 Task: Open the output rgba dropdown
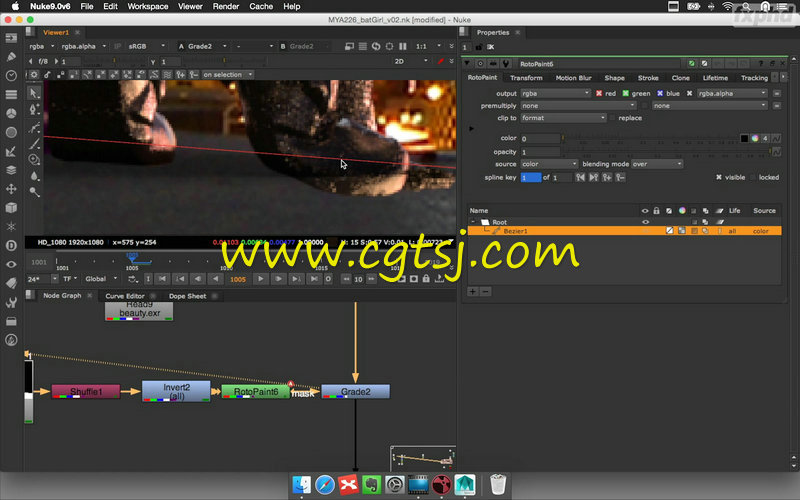click(555, 93)
